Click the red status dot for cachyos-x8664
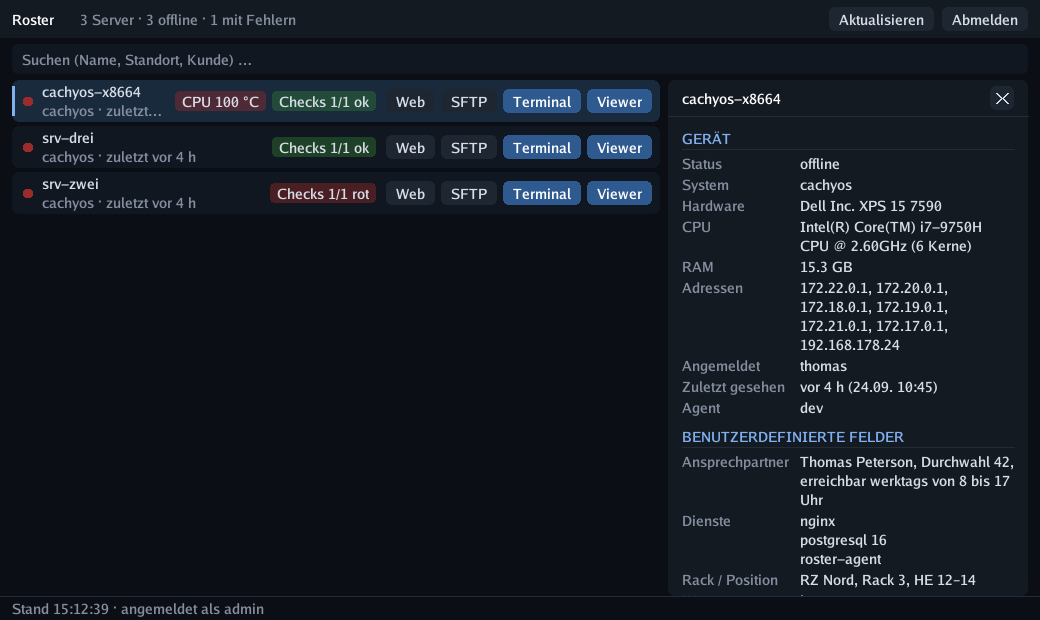The image size is (1040, 620). [28, 101]
